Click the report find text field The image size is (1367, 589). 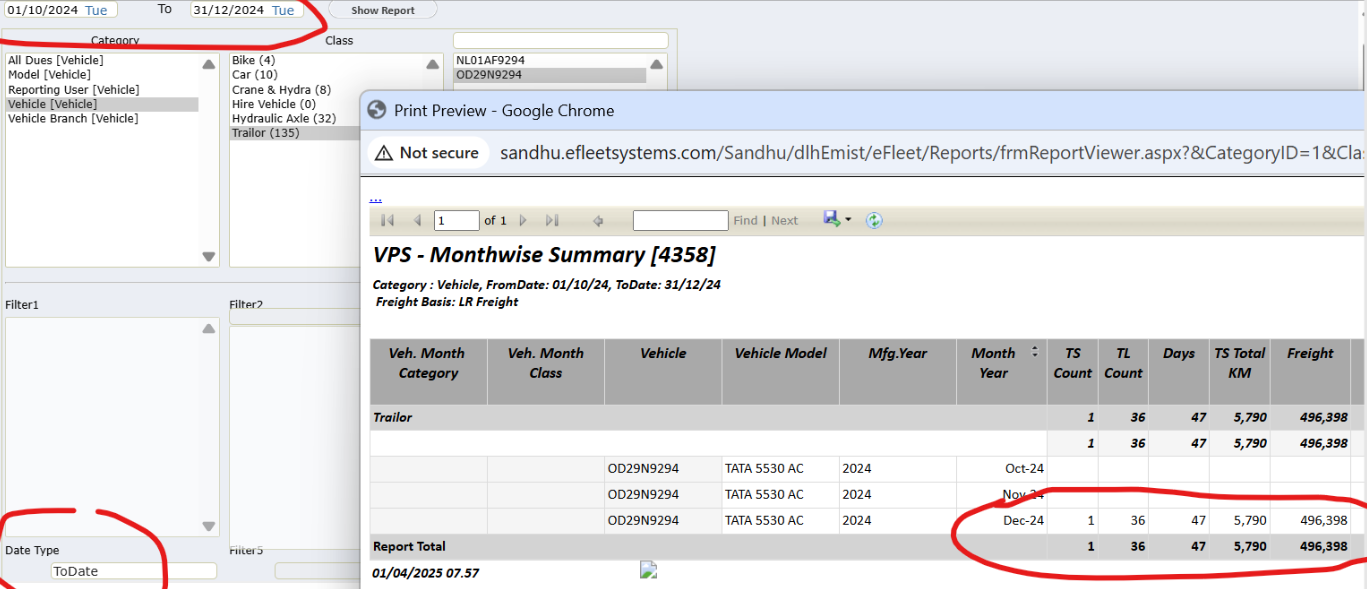(680, 221)
